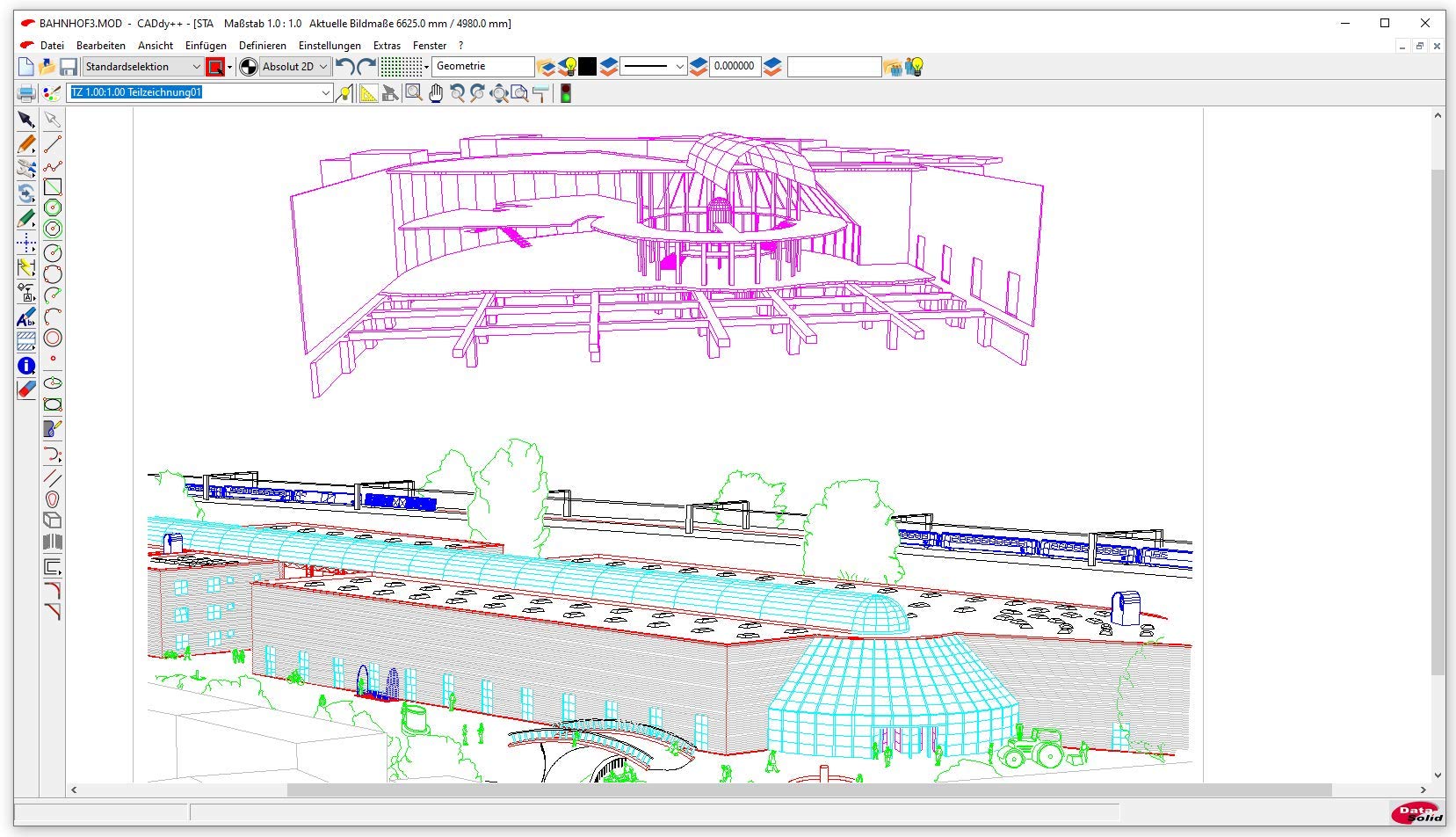
Task: Click the black color swatch
Action: point(588,67)
